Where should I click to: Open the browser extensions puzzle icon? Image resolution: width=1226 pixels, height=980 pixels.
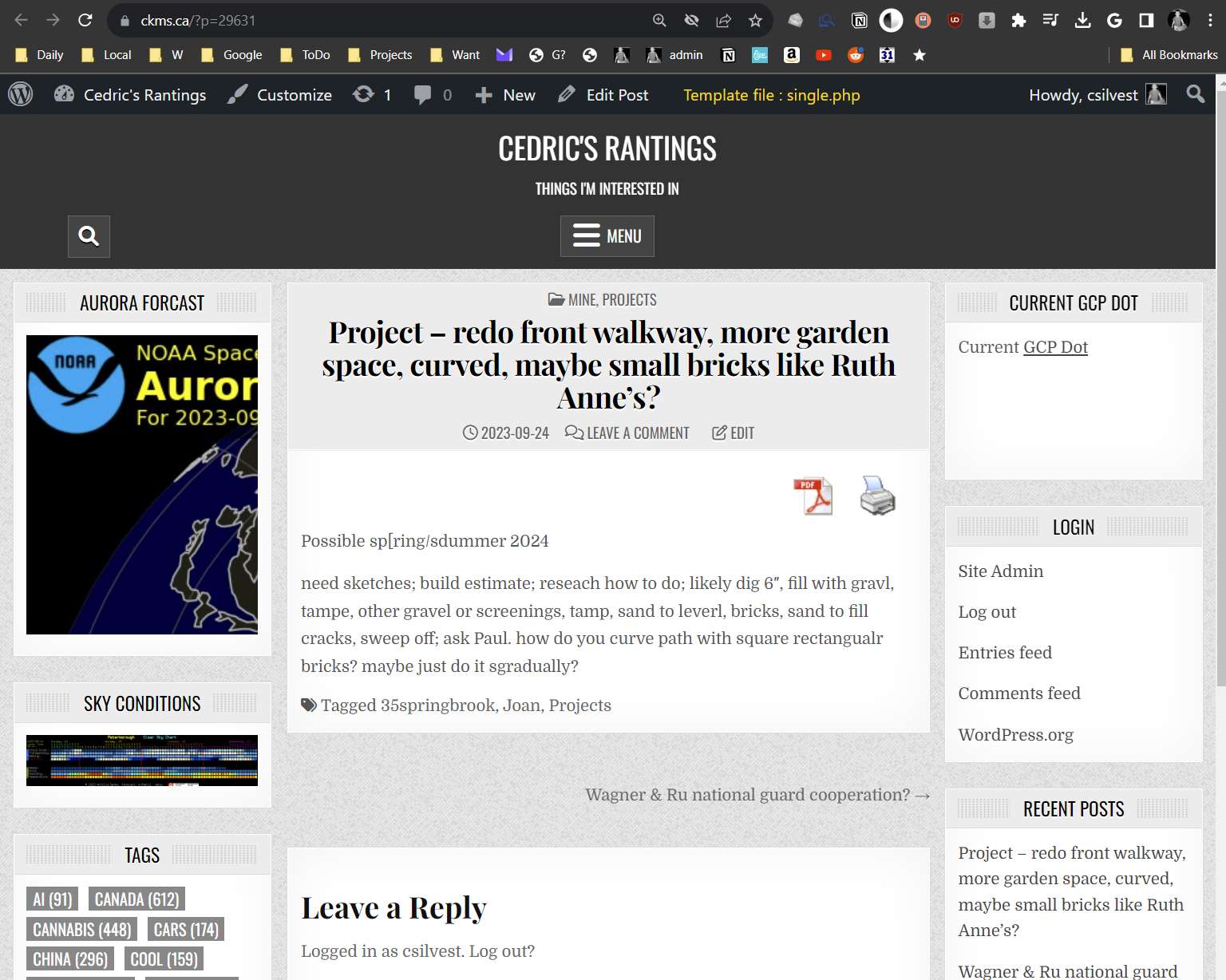point(1018,21)
